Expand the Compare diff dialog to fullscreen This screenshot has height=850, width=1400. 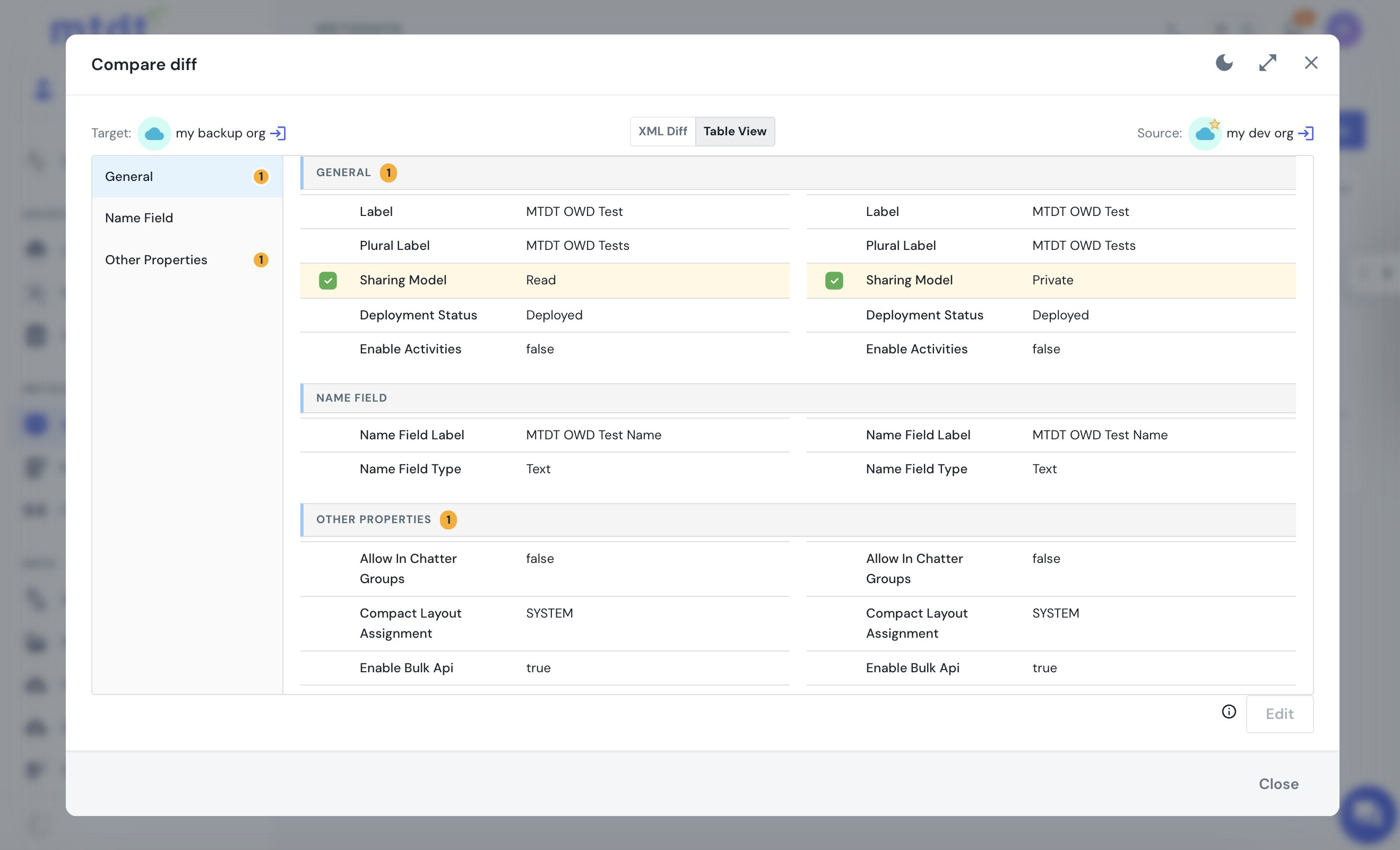point(1268,63)
